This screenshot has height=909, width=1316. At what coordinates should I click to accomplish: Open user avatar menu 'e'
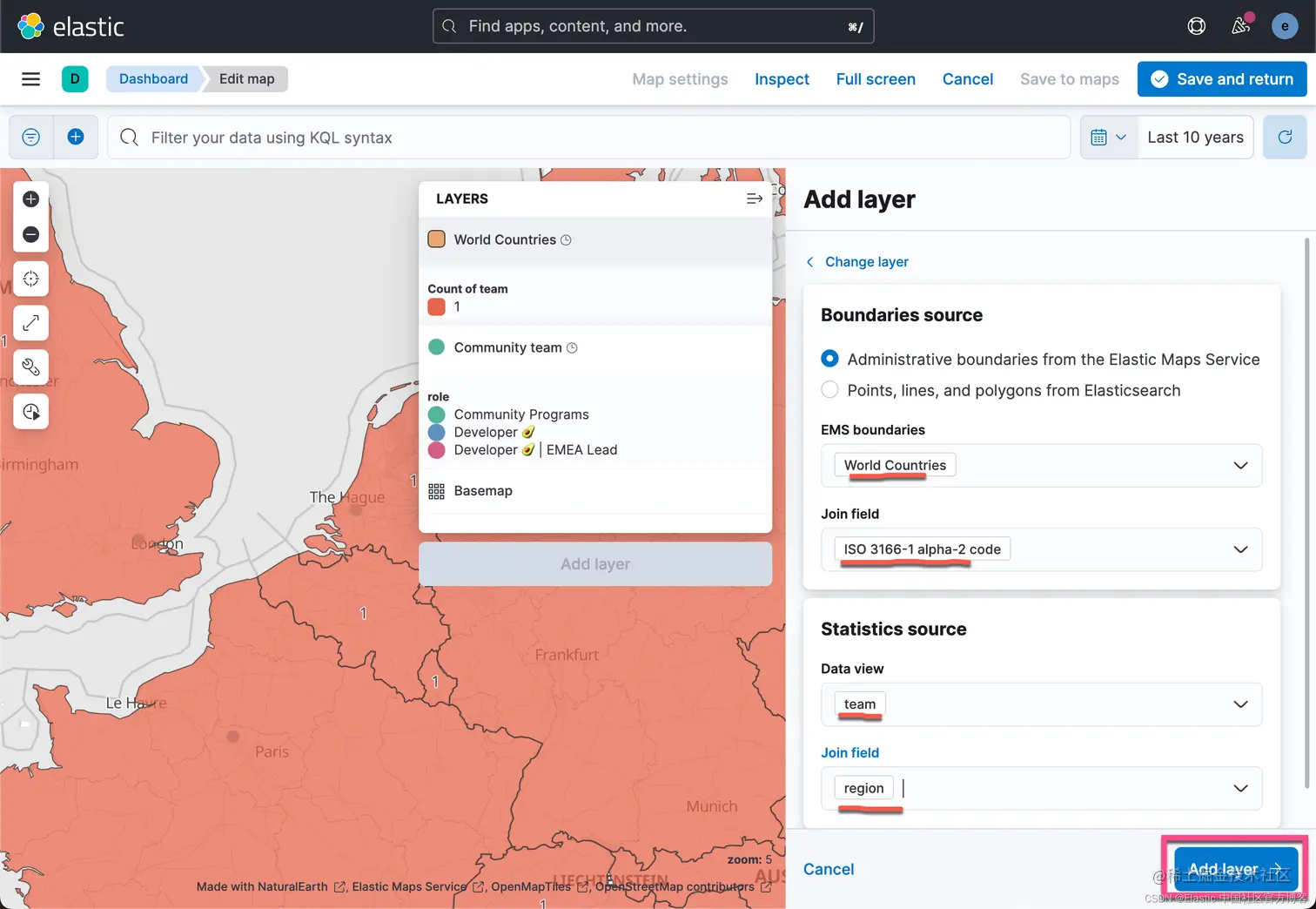click(x=1285, y=26)
